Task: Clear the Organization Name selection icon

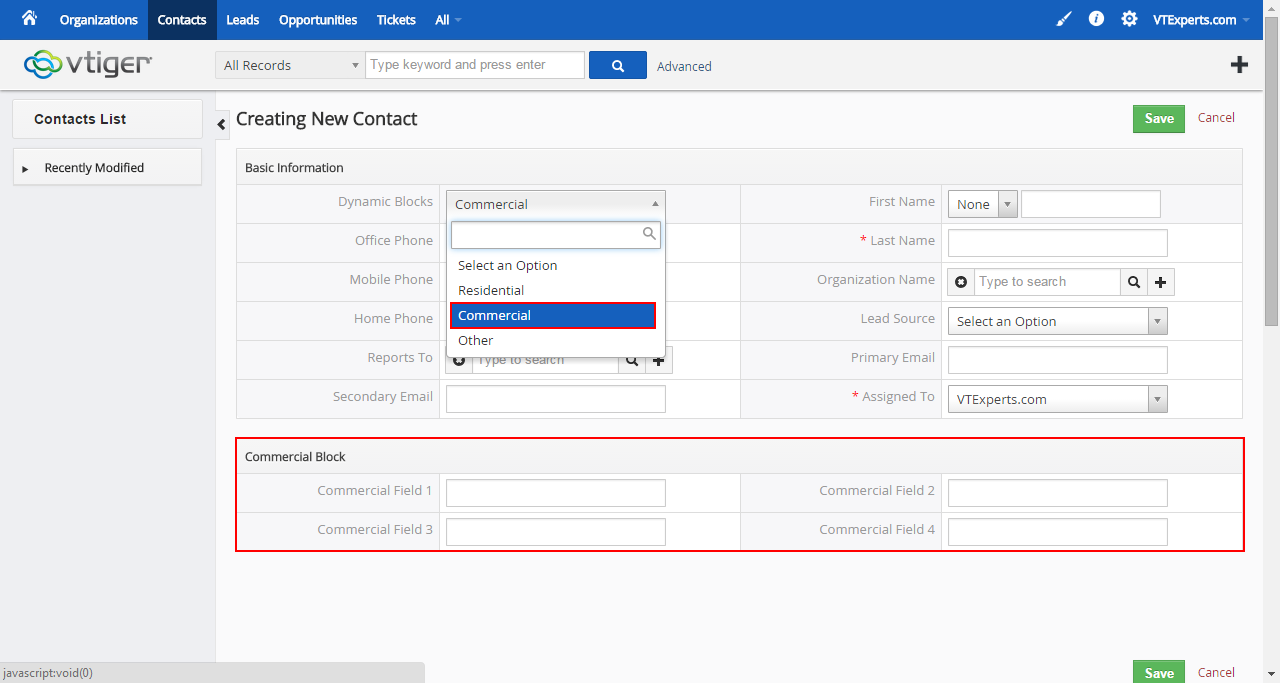Action: click(x=961, y=282)
